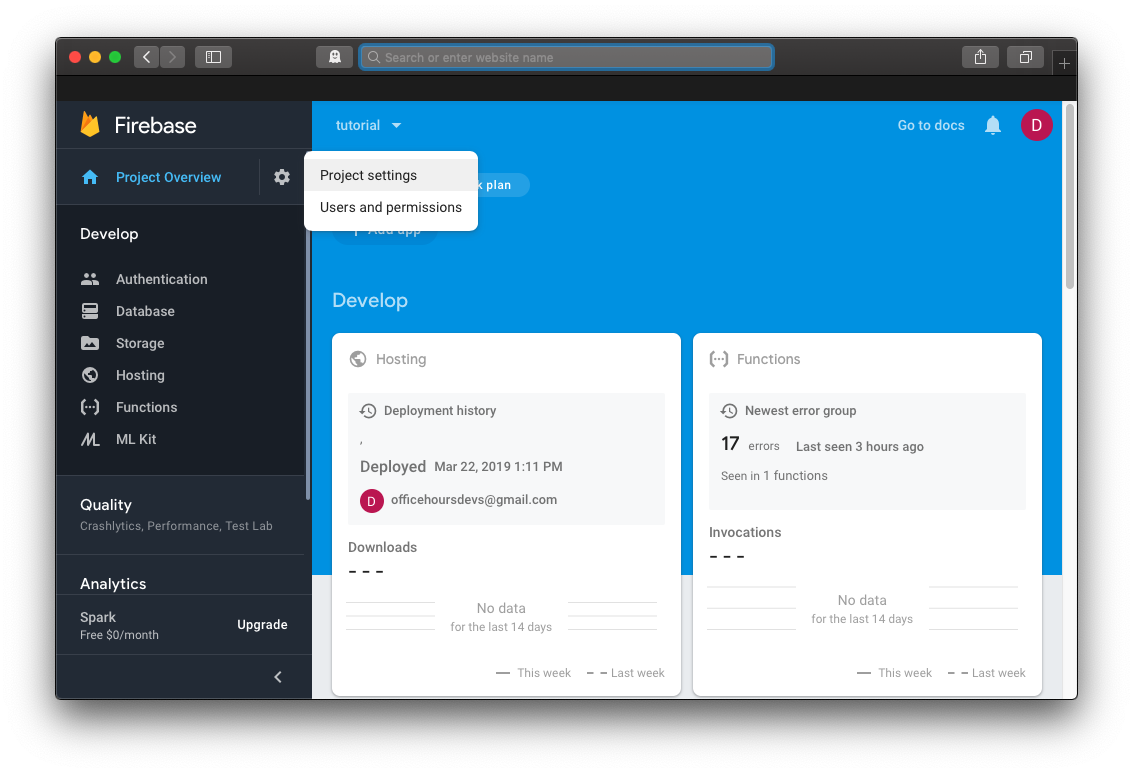
Task: Click the page's vertical scrollbar
Action: (1069, 200)
